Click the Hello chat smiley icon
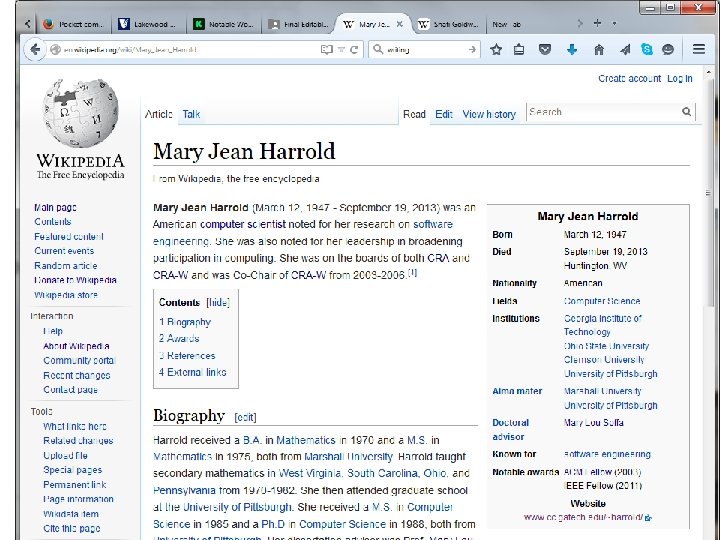This screenshot has width=720, height=540. point(668,49)
